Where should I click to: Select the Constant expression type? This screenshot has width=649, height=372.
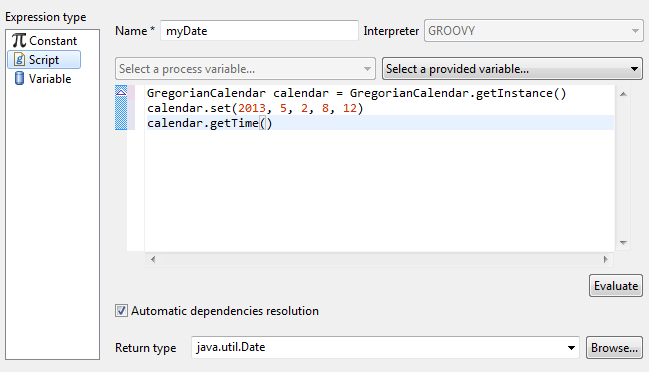tap(44, 41)
